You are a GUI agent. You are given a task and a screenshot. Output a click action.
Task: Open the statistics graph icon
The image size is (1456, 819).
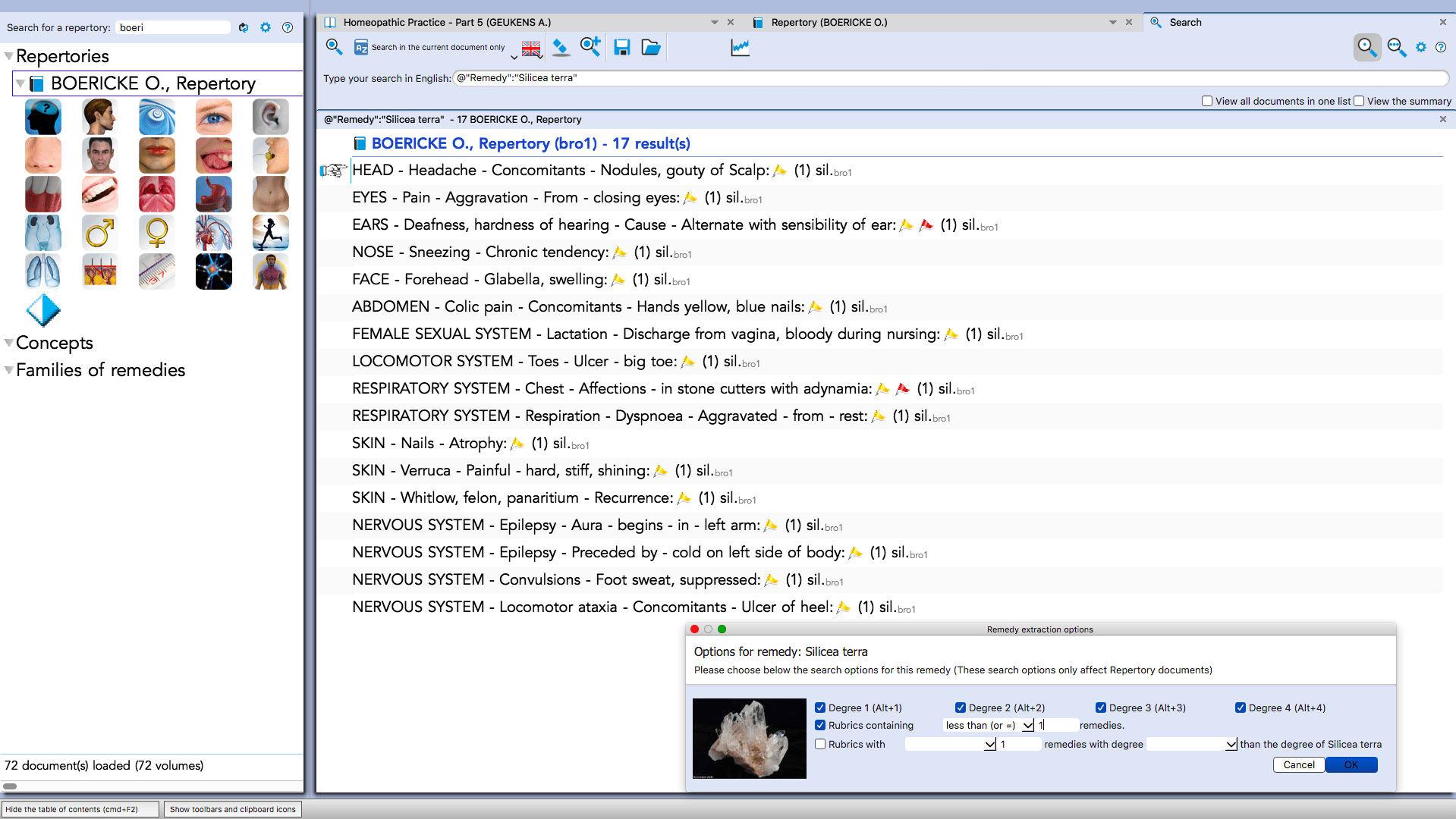coord(740,48)
